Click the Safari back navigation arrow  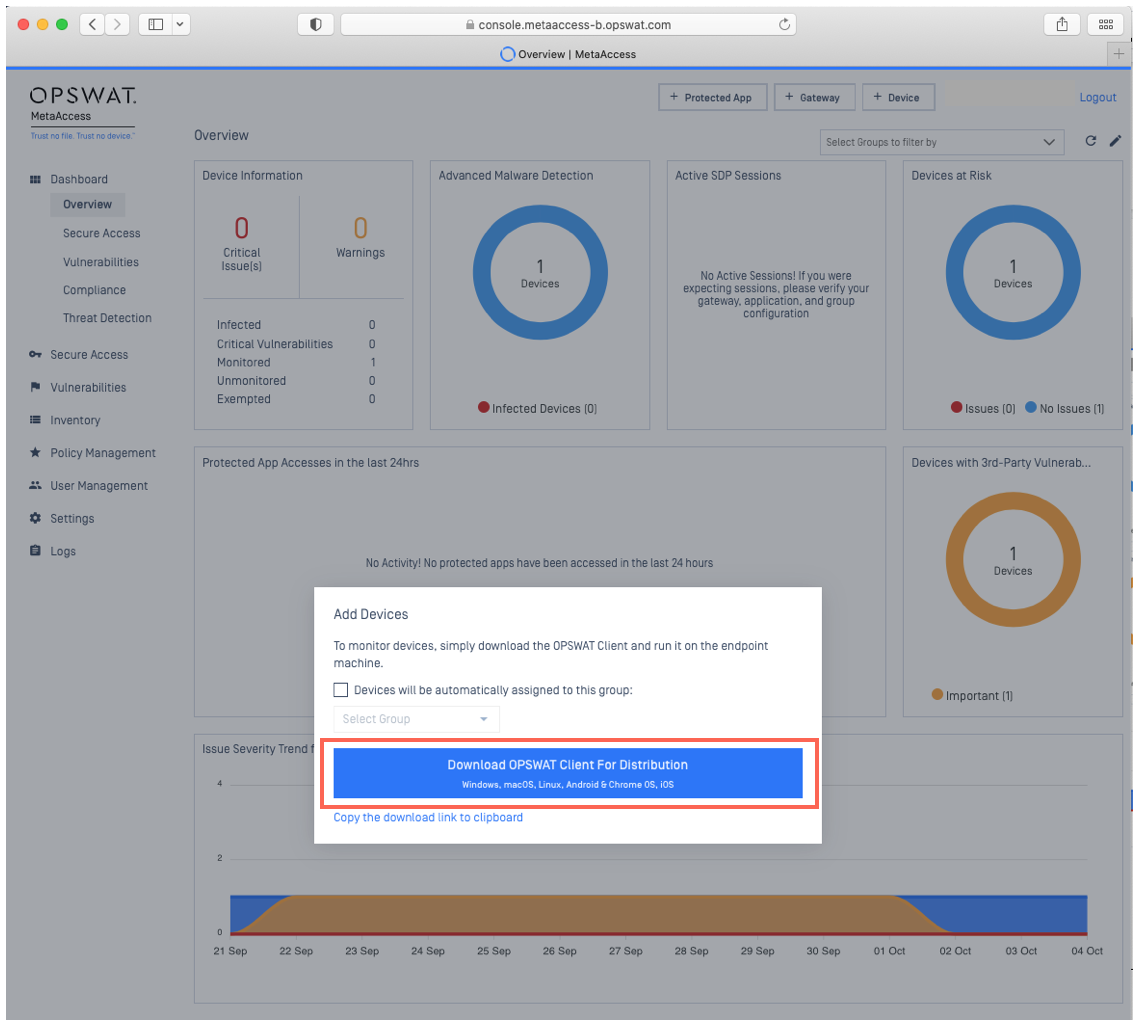click(x=92, y=25)
